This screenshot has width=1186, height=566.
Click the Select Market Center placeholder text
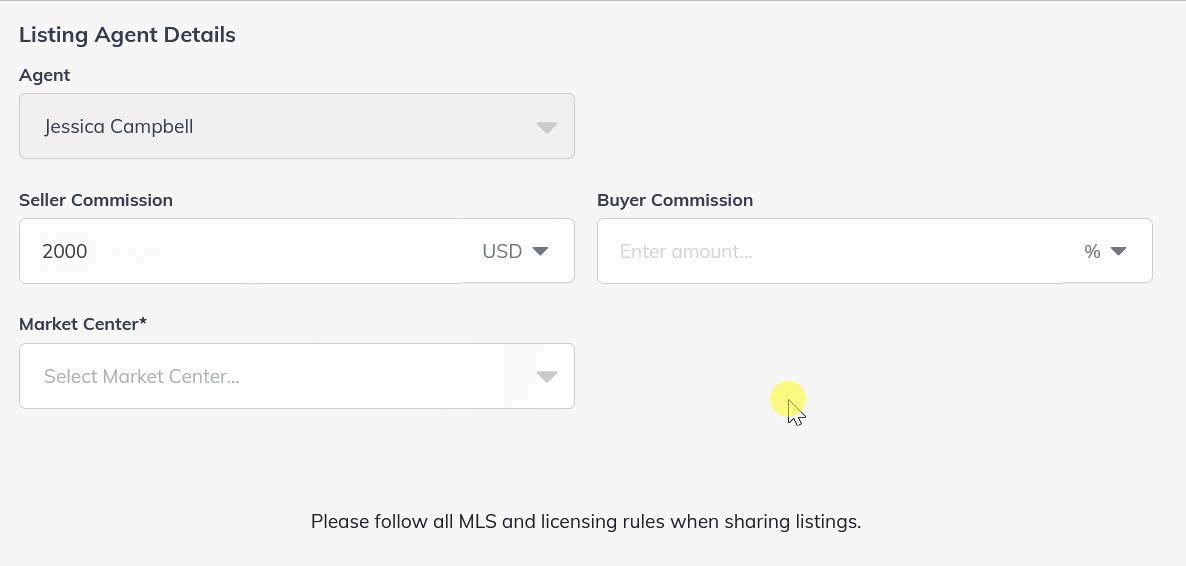click(142, 377)
